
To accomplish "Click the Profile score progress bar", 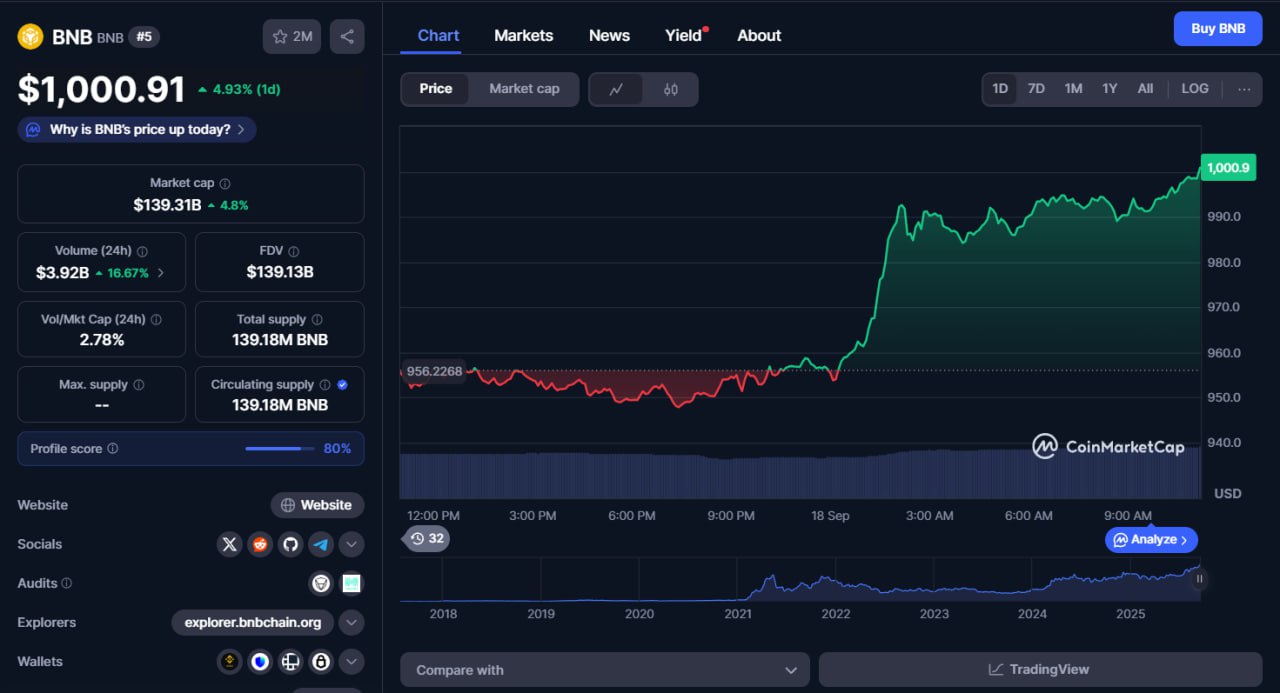I will [279, 449].
